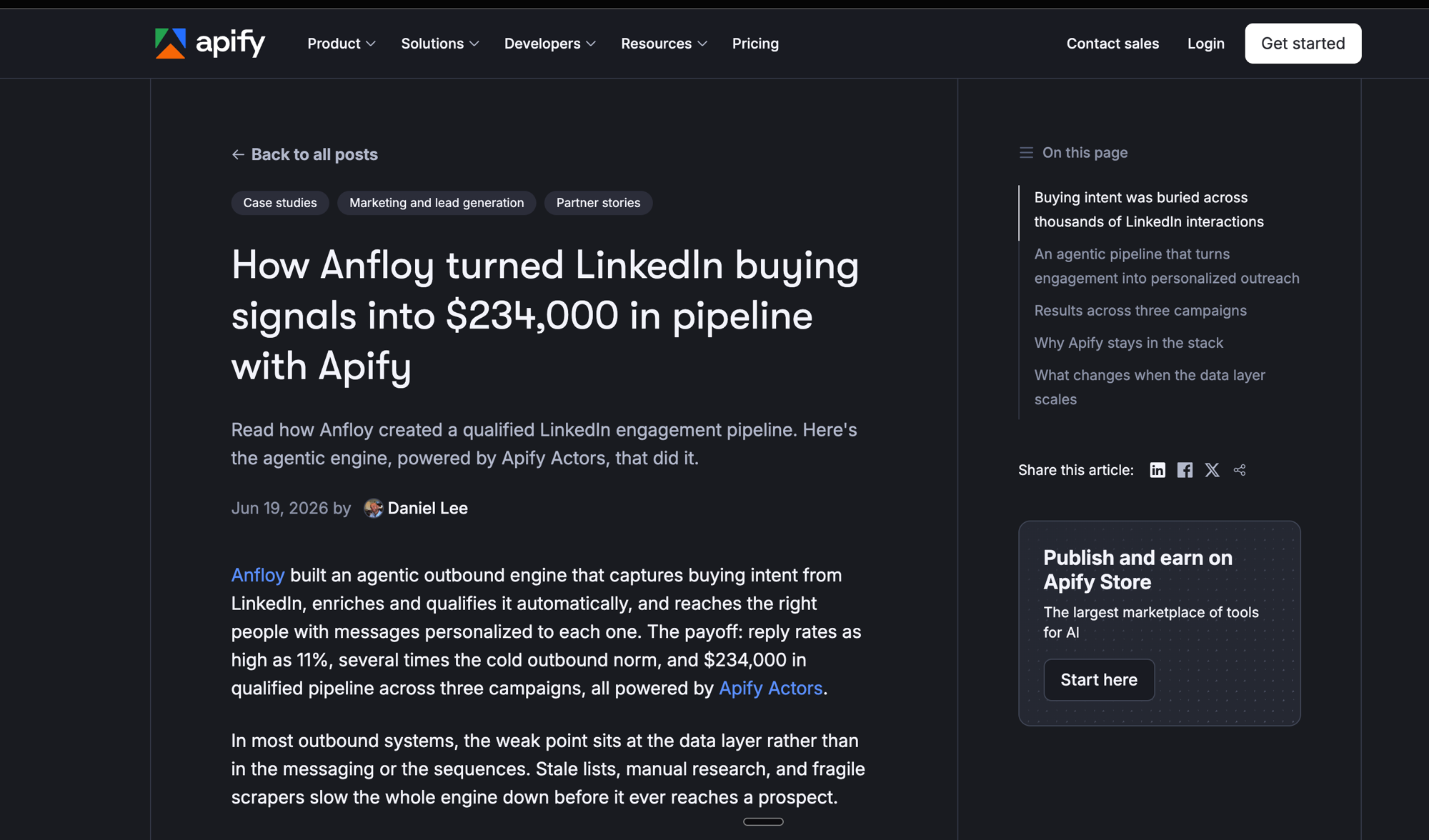Share article on Facebook icon
This screenshot has height=840, width=1429.
click(x=1185, y=470)
